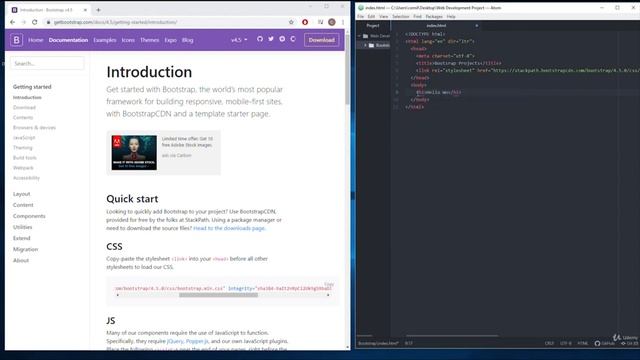Collapse the Web Development project root in Atom

pyautogui.click(x=360, y=36)
